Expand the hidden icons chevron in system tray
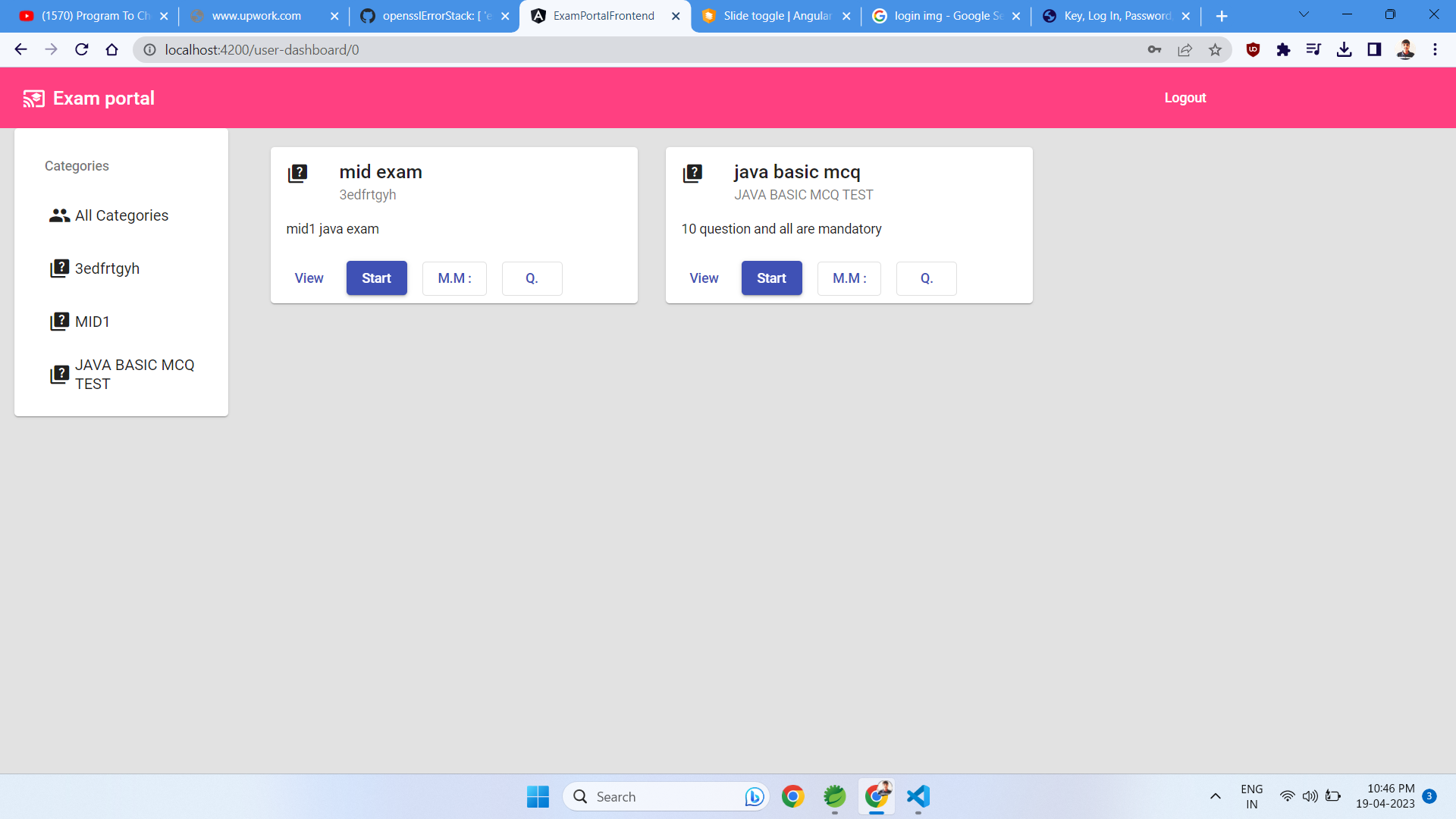The width and height of the screenshot is (1456, 819). (1216, 796)
